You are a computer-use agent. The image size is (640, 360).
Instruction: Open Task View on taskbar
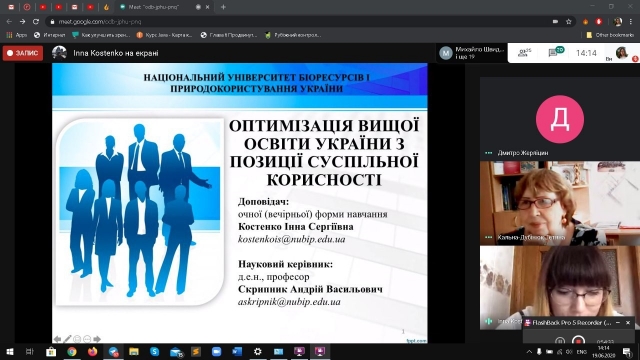click(x=29, y=351)
